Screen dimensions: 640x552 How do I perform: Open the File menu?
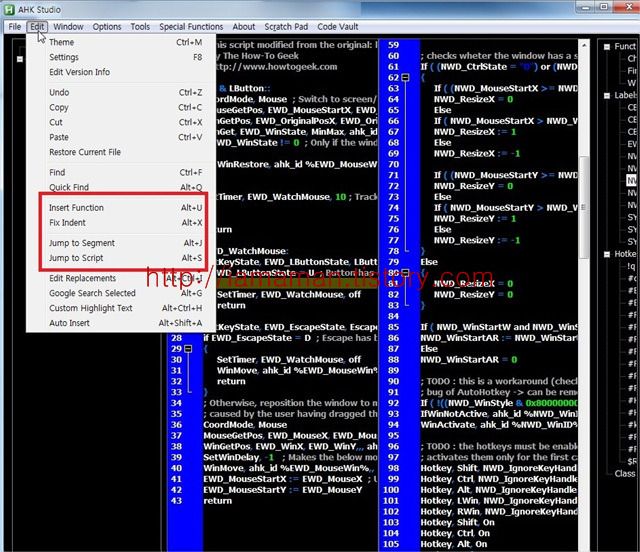[15, 27]
